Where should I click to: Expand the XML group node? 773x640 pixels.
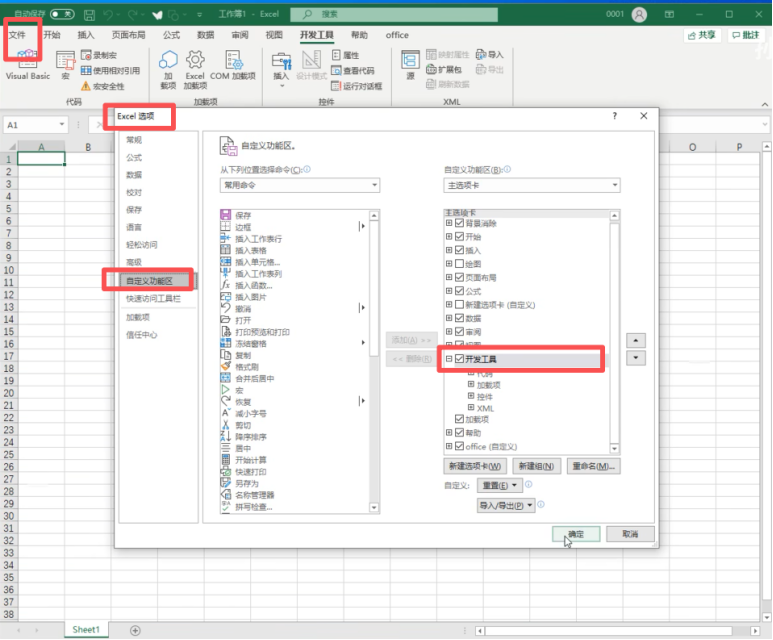(471, 407)
